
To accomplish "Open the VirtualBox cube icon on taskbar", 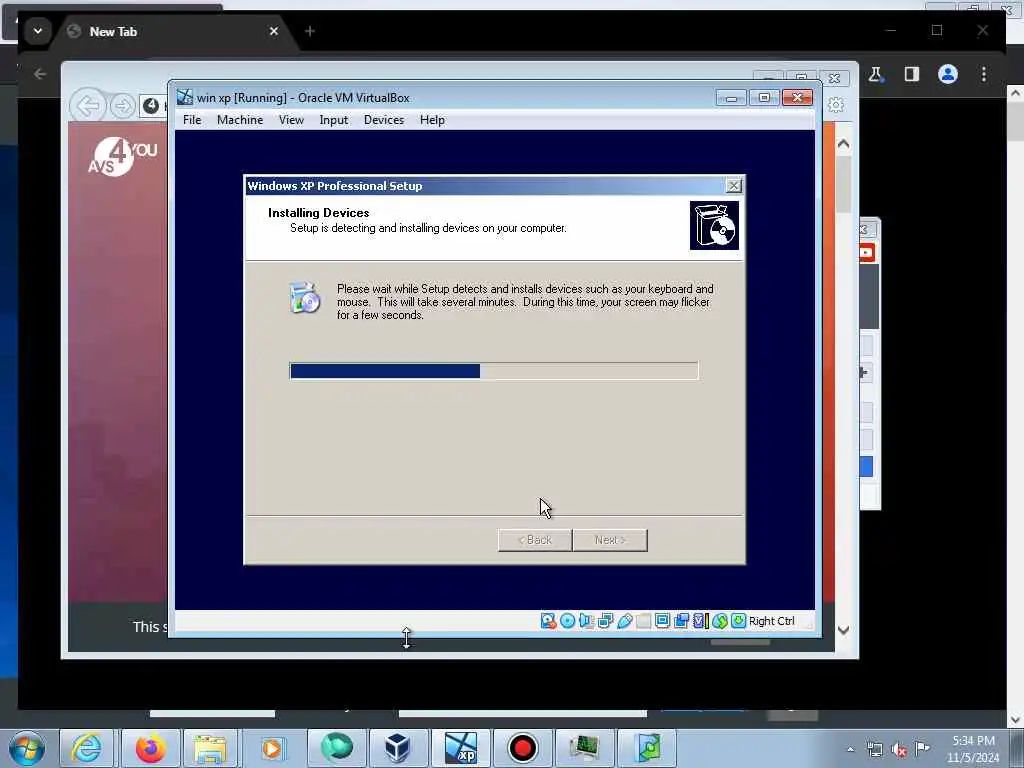I will 397,748.
